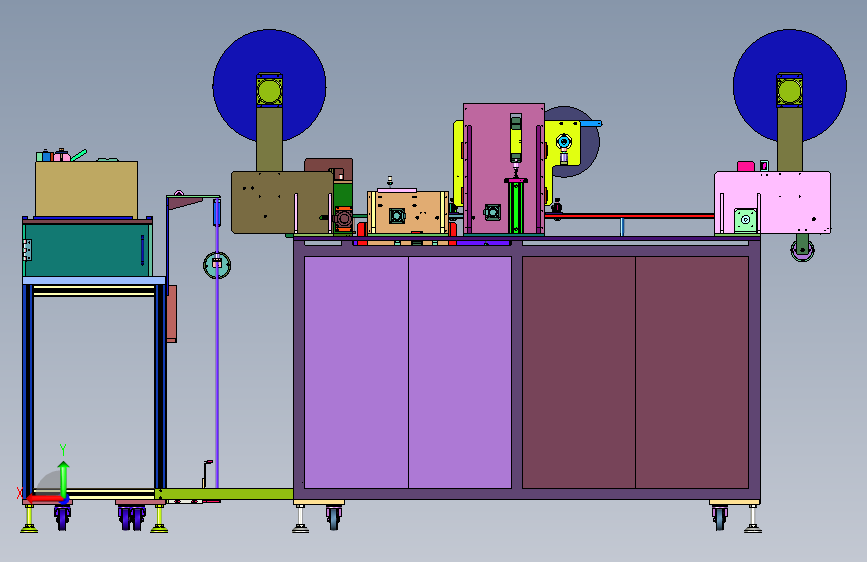
Task: Select the wheel hanging below pink housing
Action: point(802,250)
